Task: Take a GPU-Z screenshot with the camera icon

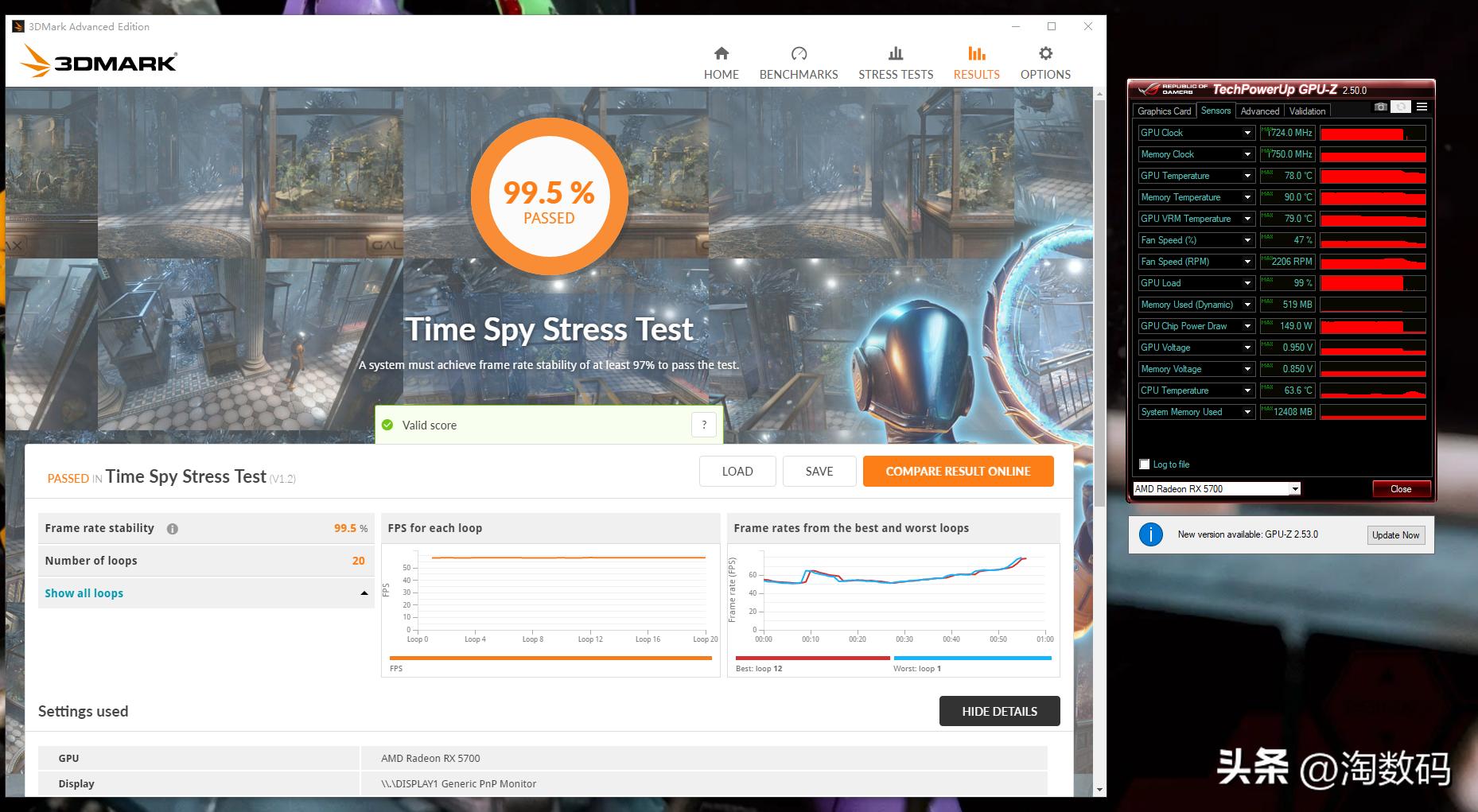Action: [1381, 107]
